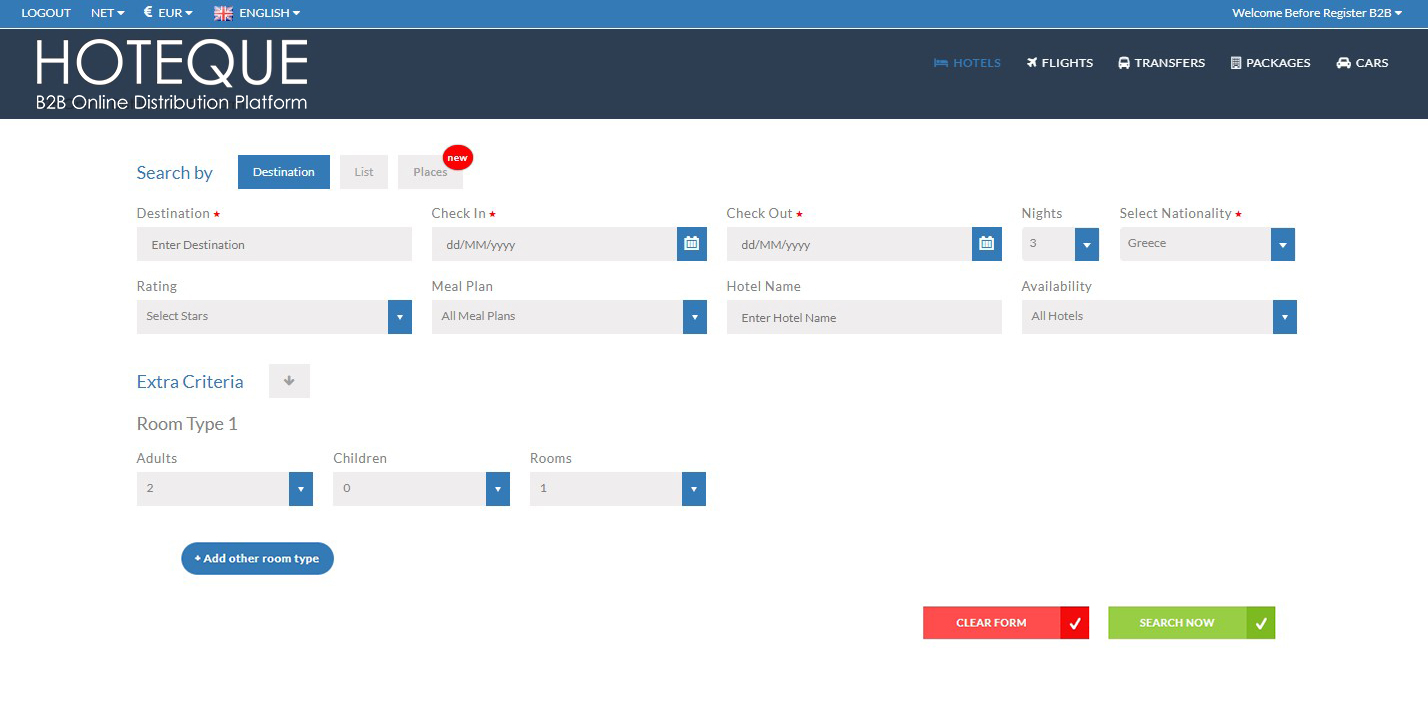Click the UK flag language icon
Image resolution: width=1428 pixels, height=708 pixels.
click(223, 13)
